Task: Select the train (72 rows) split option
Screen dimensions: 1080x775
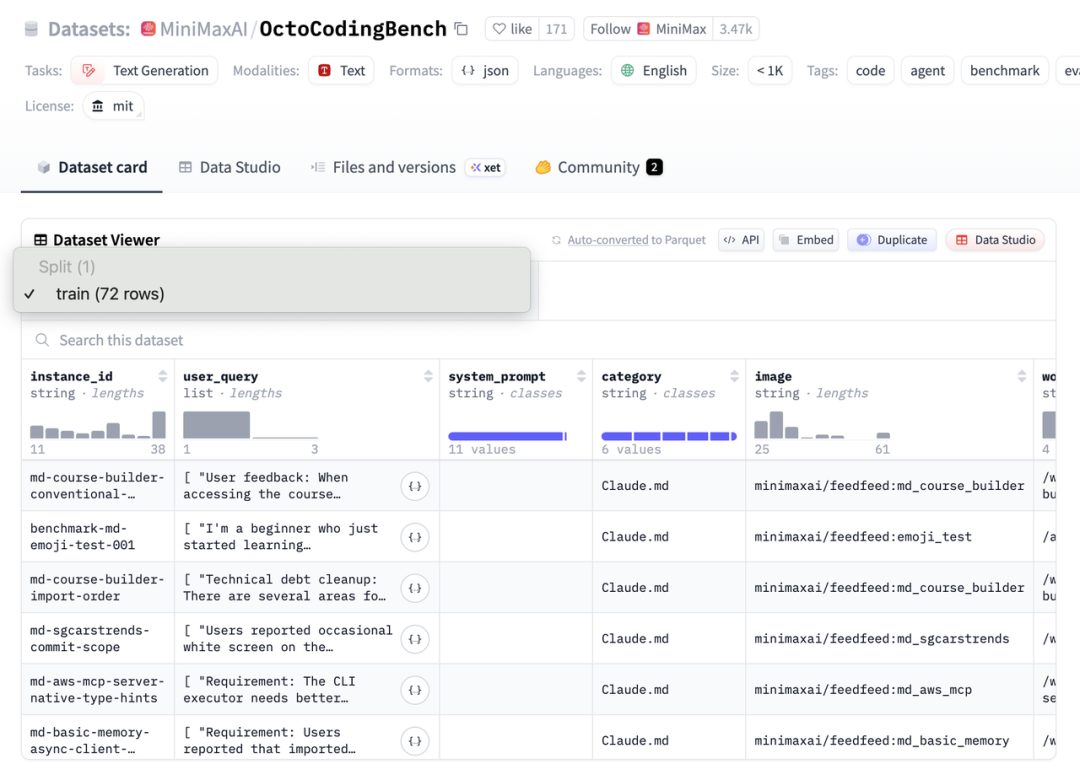Action: coord(110,294)
